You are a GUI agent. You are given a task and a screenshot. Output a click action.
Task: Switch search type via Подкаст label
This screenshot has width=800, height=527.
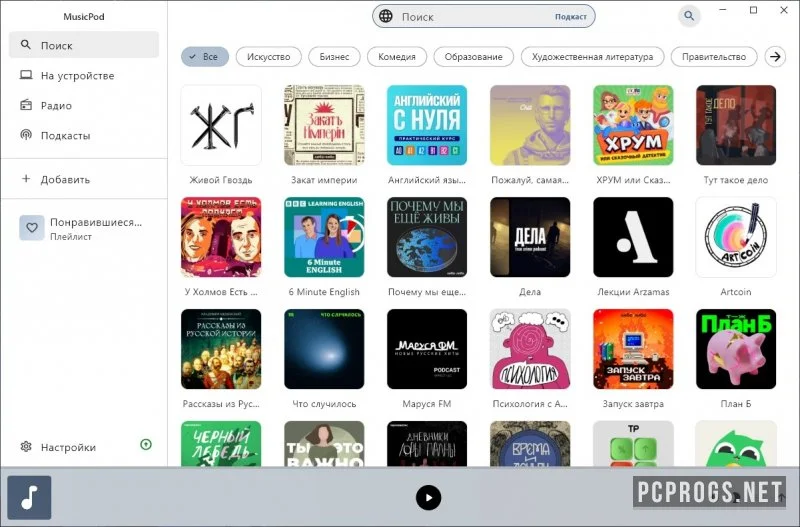(570, 17)
